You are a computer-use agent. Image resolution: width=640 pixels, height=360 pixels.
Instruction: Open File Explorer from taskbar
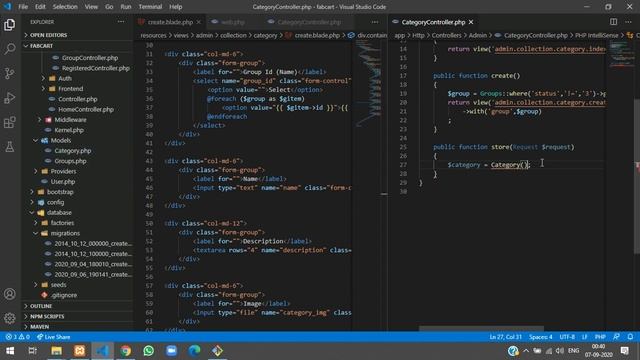(56, 351)
